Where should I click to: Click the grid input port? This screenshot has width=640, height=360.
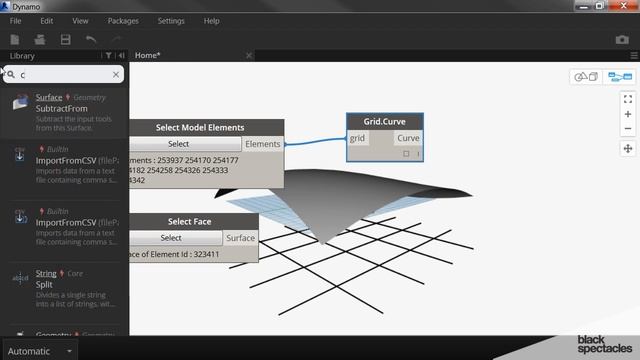pos(358,138)
